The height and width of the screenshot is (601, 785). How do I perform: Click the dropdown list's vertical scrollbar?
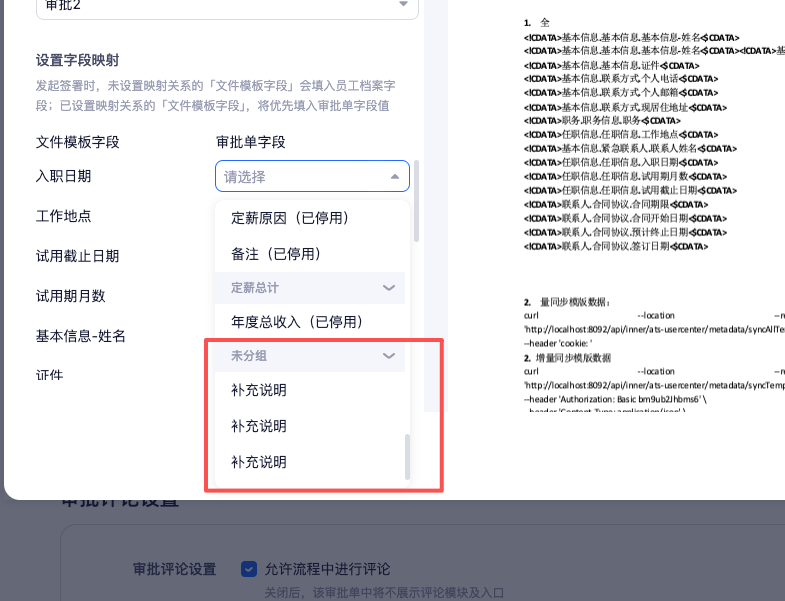click(x=406, y=456)
